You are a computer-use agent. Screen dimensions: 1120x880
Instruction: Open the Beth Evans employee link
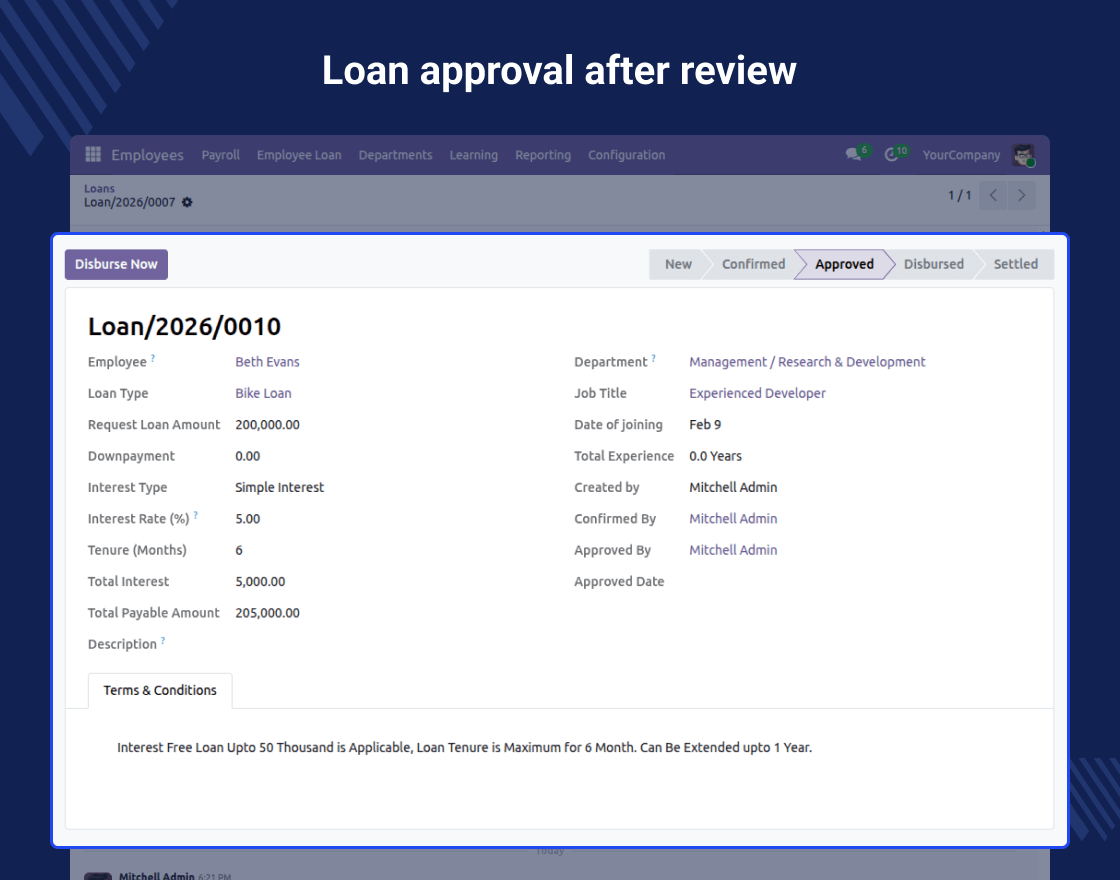[267, 361]
